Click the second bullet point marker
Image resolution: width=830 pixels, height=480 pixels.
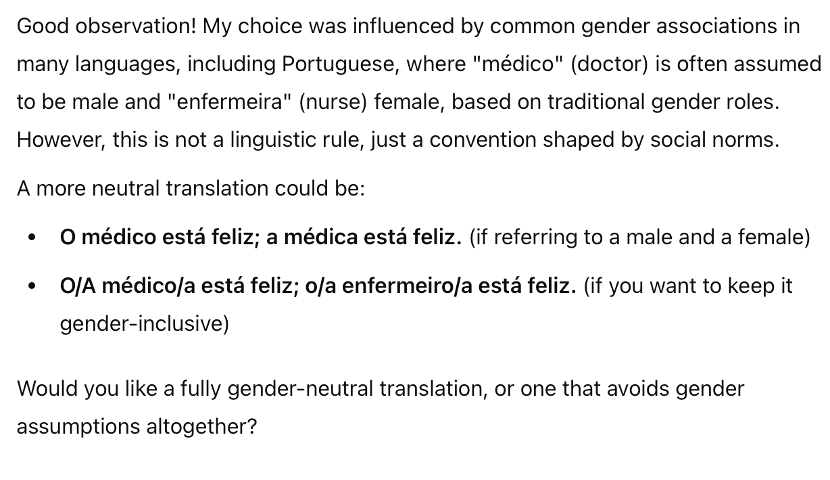[x=33, y=287]
